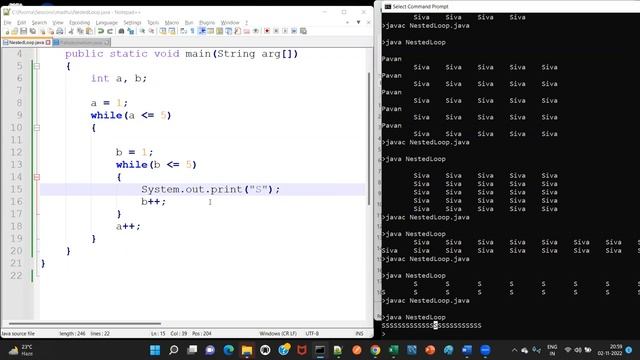Click the weather widget showing 23°C Haze
The height and width of the screenshot is (360, 640).
tap(20, 350)
